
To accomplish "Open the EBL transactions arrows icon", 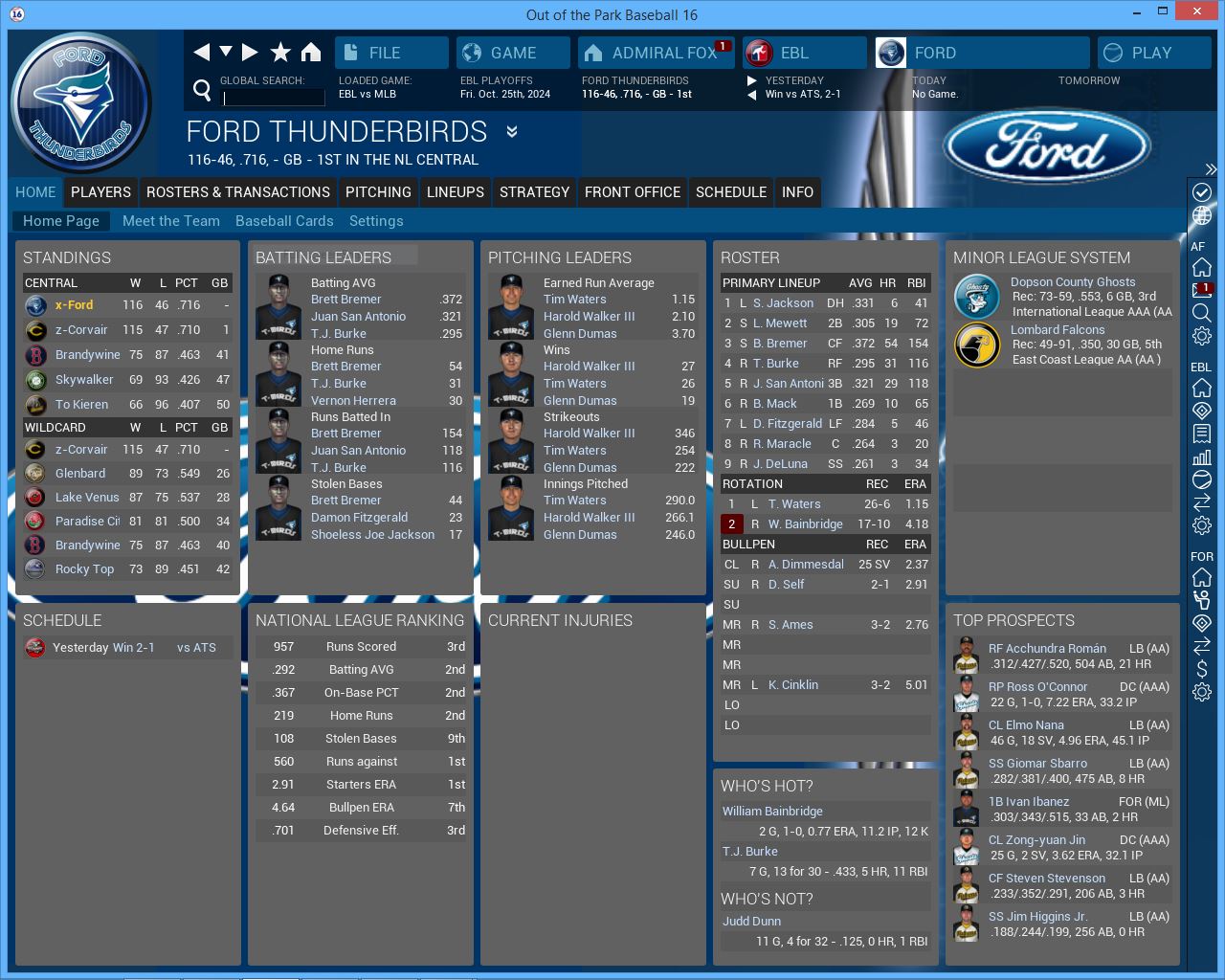I will coord(1202,502).
